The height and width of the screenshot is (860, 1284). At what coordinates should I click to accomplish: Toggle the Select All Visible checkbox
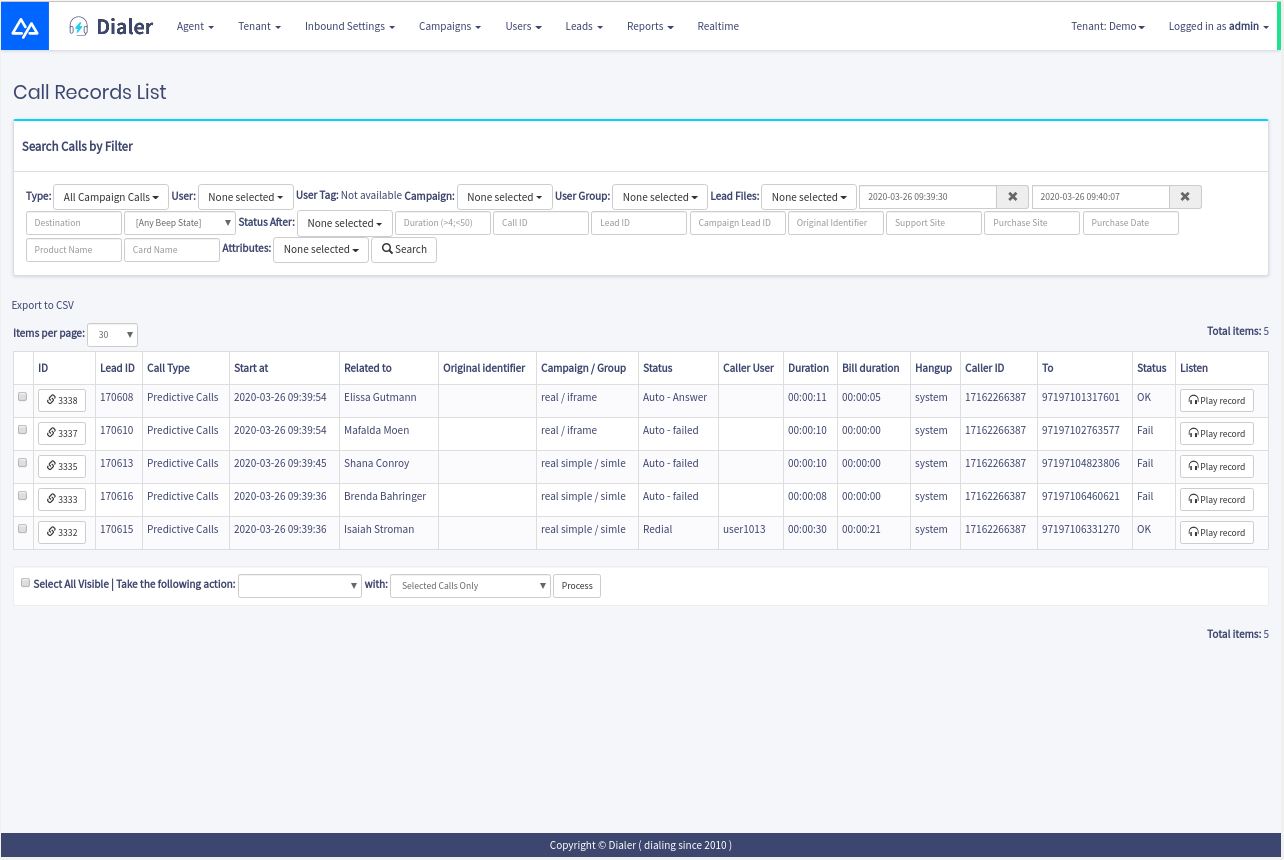[26, 583]
